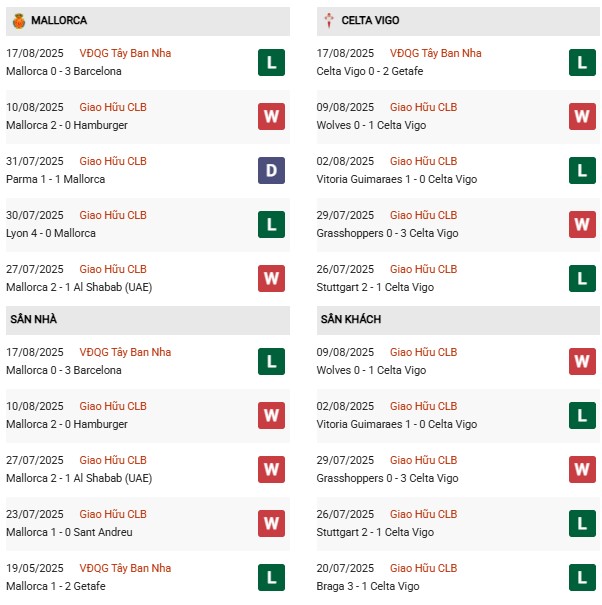Select the MALLORCA team header
The image size is (602, 605).
coord(148,21)
